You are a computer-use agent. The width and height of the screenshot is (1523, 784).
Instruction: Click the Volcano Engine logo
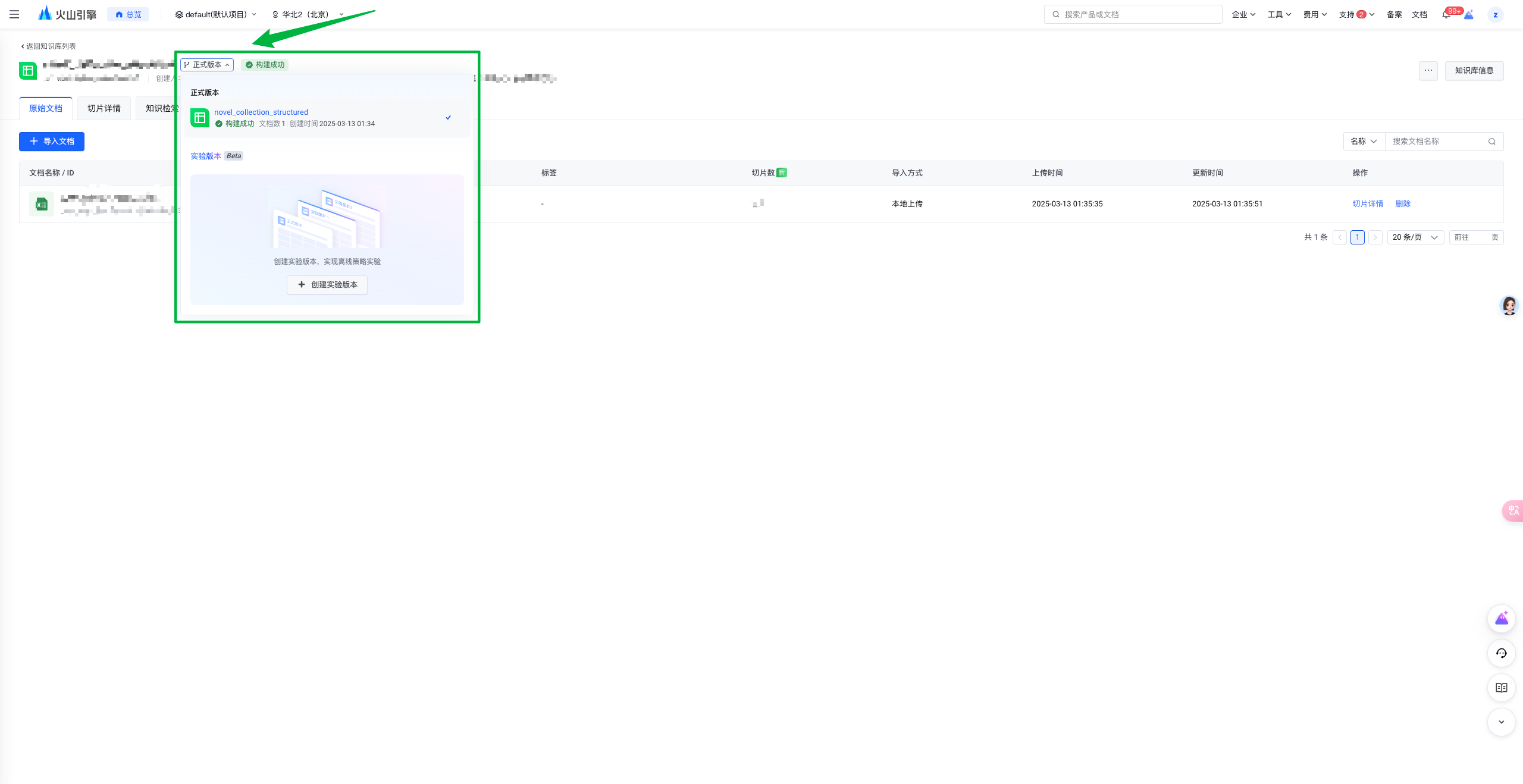pyautogui.click(x=67, y=14)
